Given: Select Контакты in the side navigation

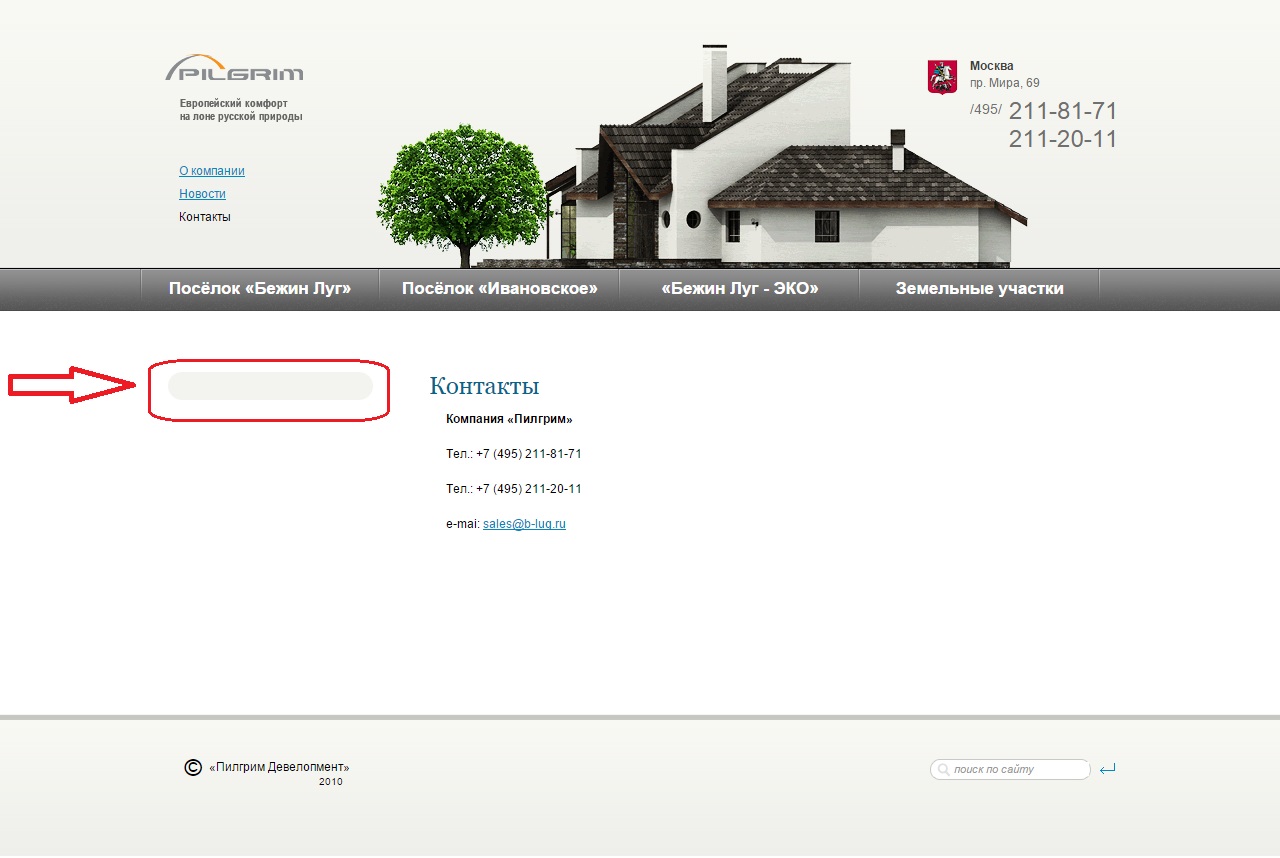Looking at the screenshot, I should click(x=205, y=217).
